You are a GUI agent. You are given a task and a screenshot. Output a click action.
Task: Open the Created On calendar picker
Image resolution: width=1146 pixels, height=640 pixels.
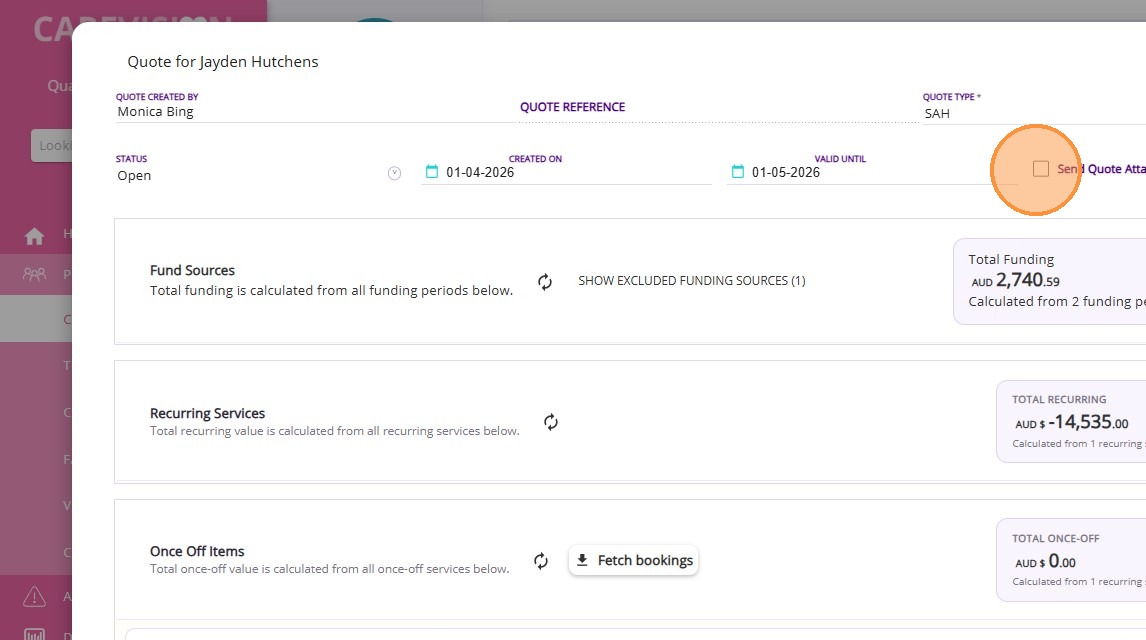click(432, 172)
